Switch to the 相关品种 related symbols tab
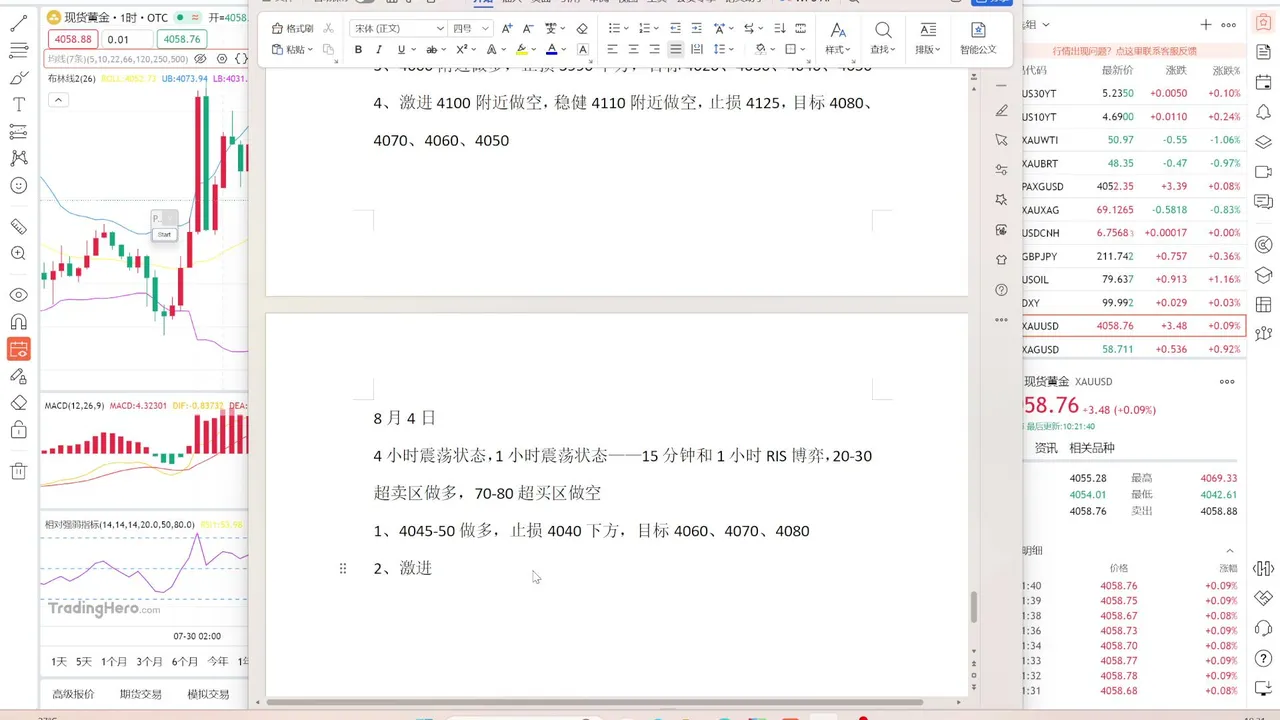Screen dimensions: 1280x720 pos(1092,448)
